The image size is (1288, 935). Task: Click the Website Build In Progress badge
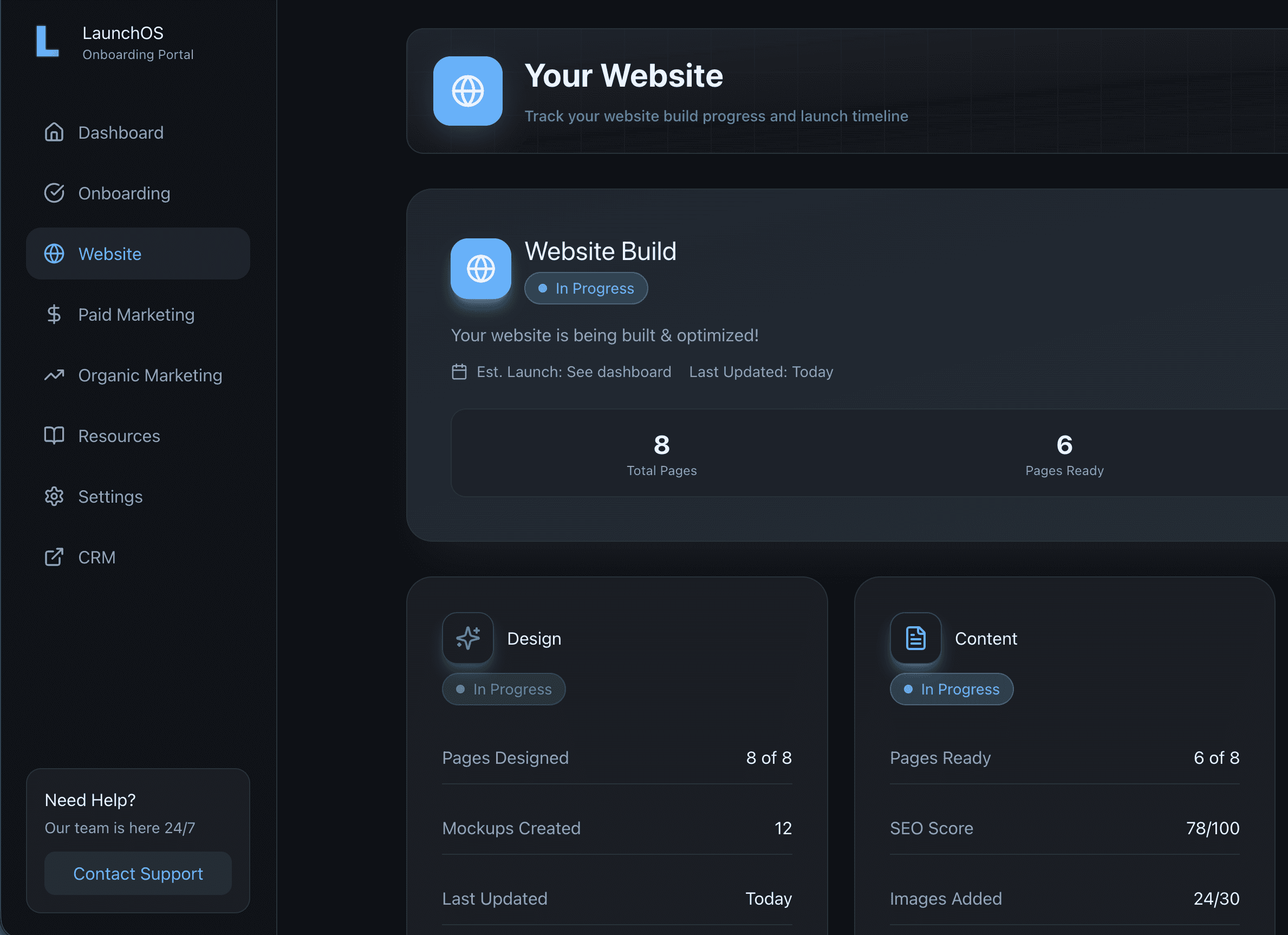(x=586, y=289)
